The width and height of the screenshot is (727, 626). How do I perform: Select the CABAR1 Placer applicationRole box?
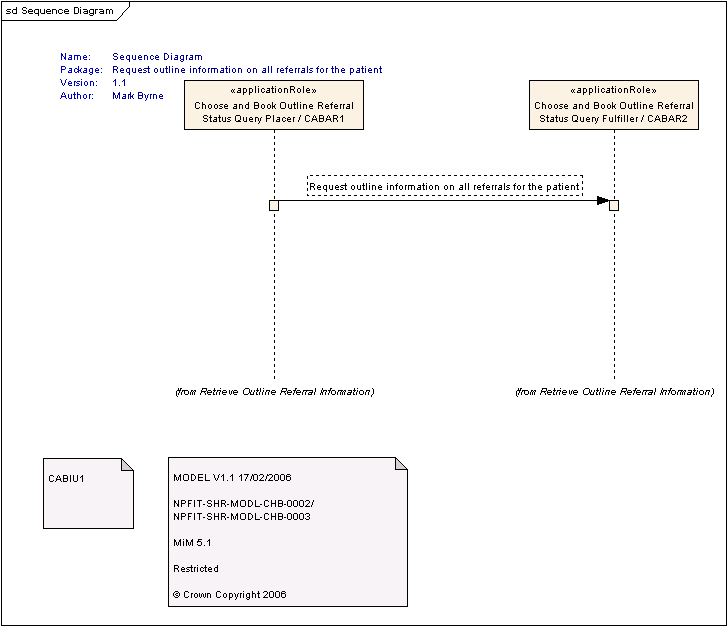(274, 105)
